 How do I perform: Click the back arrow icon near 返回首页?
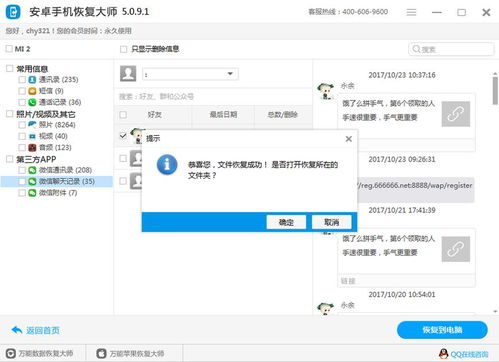(17, 330)
